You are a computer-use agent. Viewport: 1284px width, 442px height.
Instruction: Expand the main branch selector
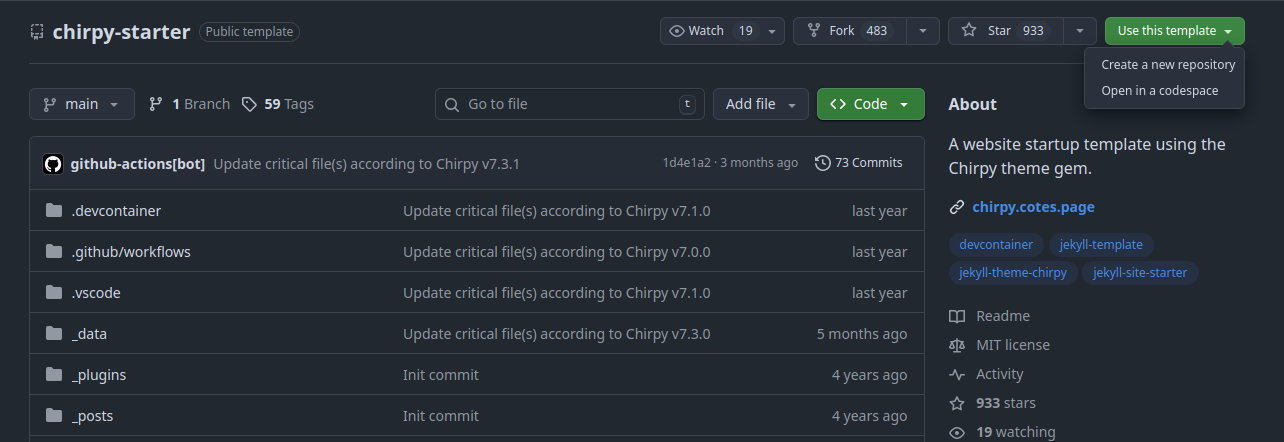pyautogui.click(x=82, y=104)
